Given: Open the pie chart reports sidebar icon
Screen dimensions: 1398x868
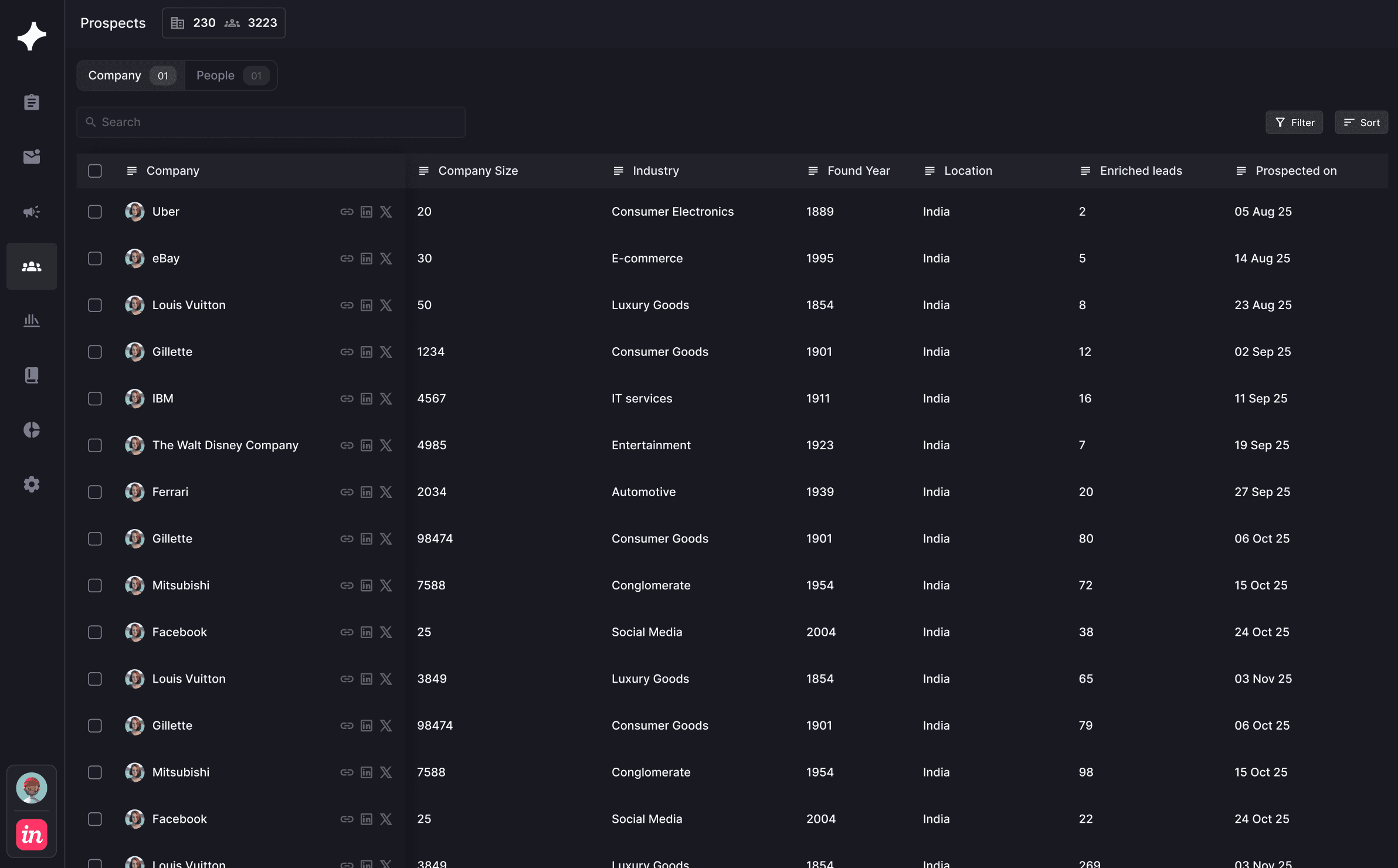Looking at the screenshot, I should click(x=32, y=430).
